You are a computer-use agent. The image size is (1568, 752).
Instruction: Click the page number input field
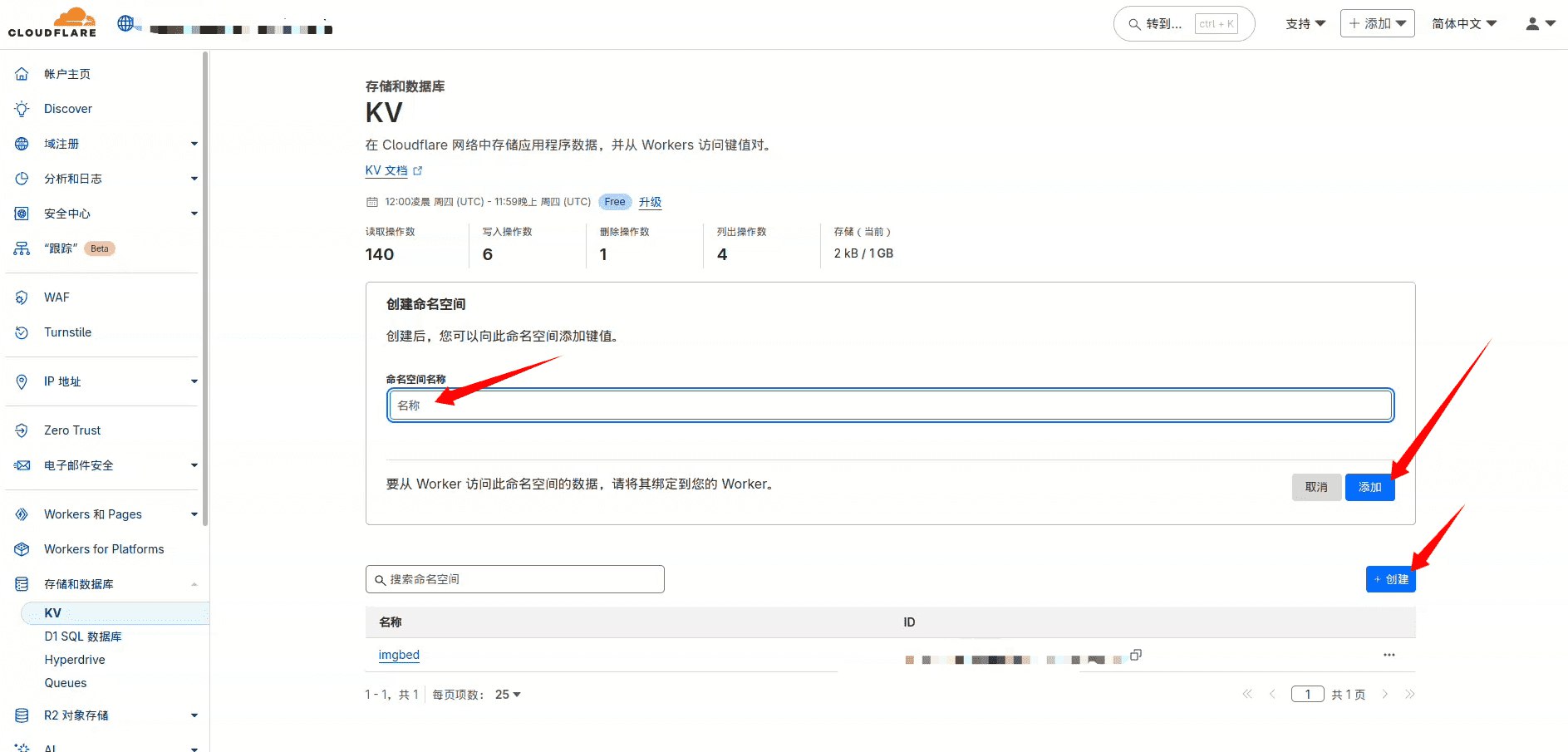click(x=1307, y=694)
